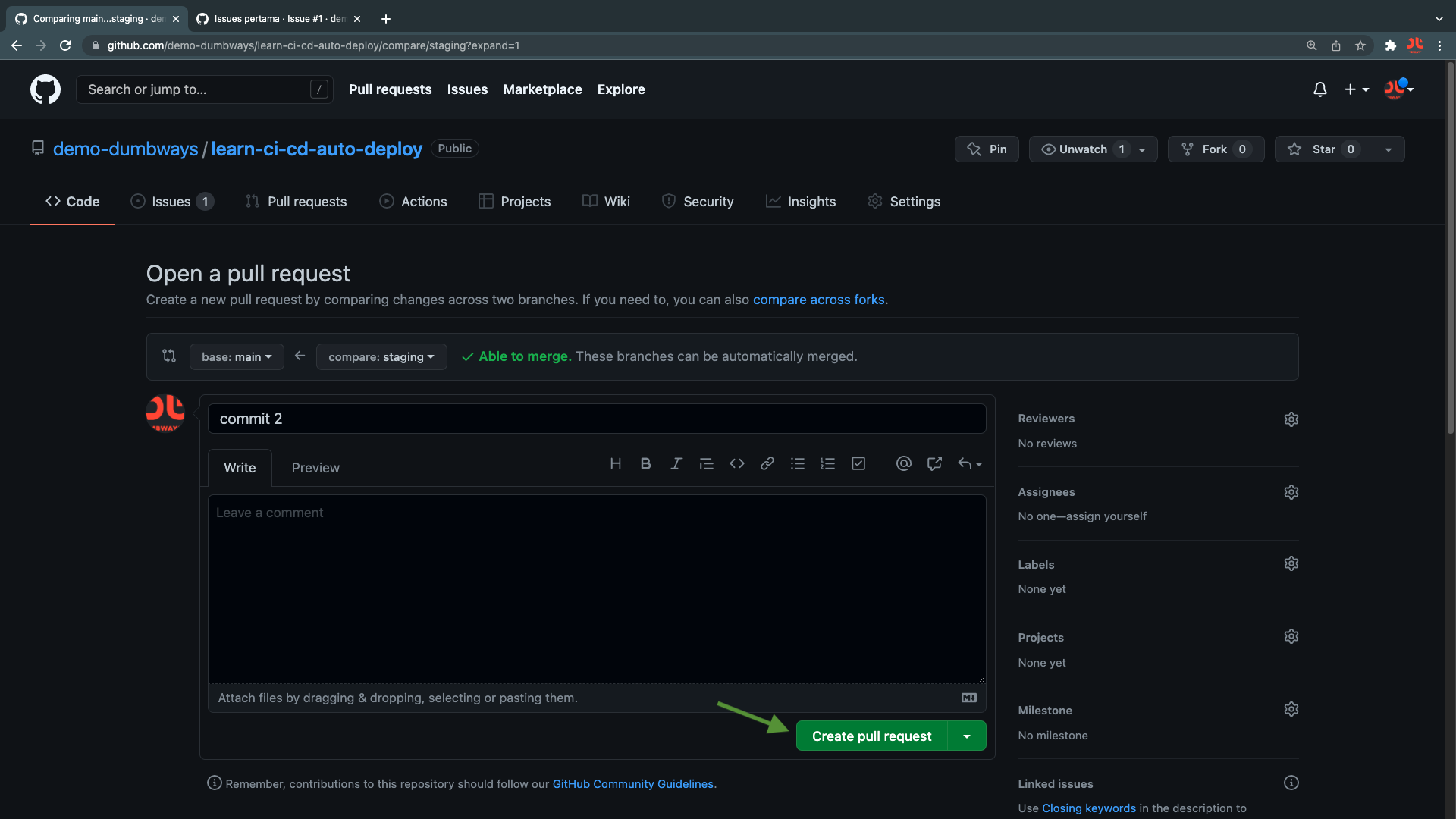Open the notifications bell
Screen dimensions: 1456x819
tap(1319, 89)
